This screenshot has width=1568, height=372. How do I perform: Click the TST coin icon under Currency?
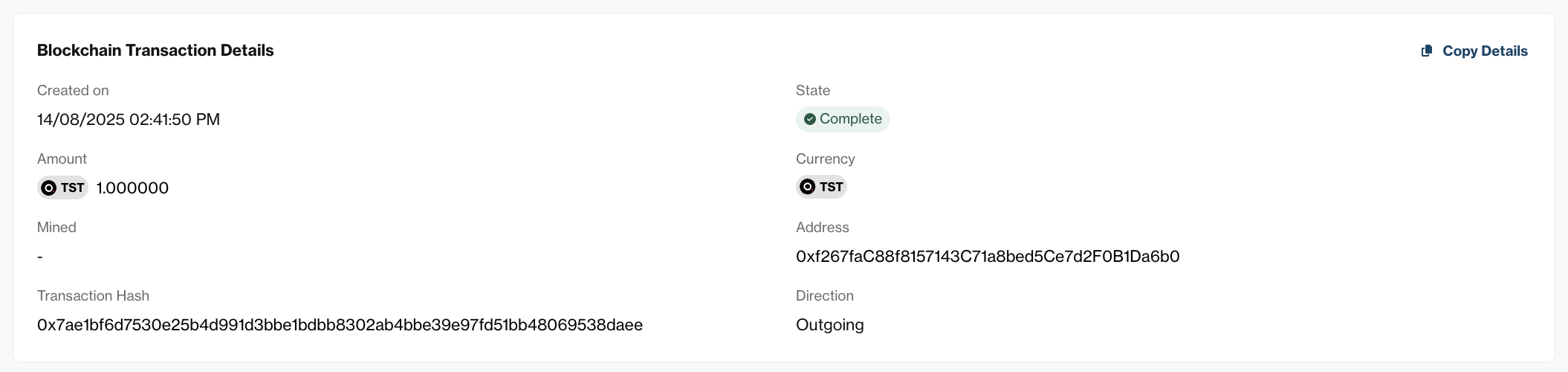[x=807, y=187]
